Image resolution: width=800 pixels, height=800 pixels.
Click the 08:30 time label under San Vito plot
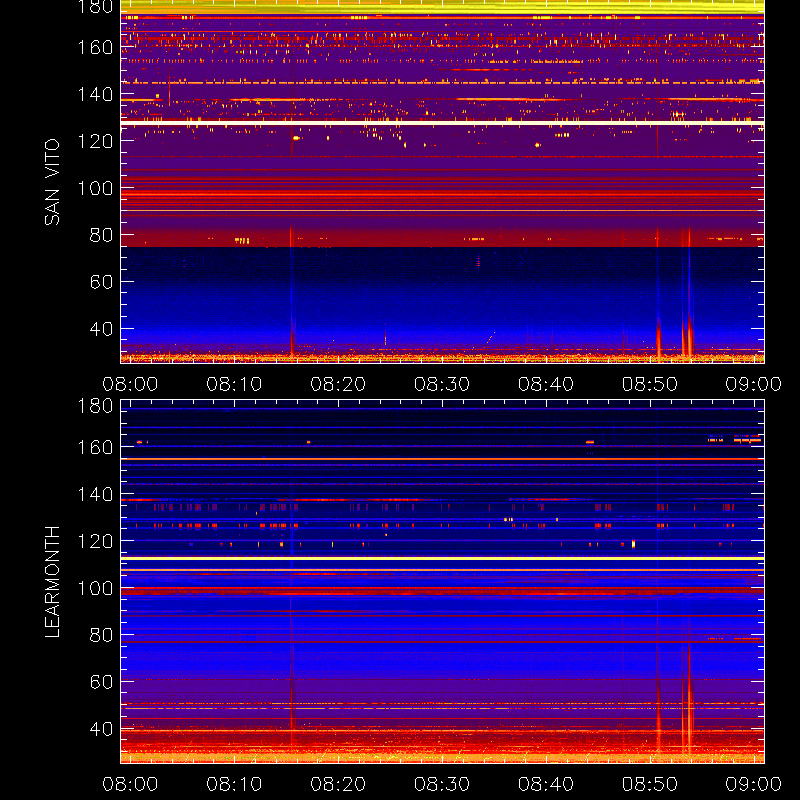[442, 384]
